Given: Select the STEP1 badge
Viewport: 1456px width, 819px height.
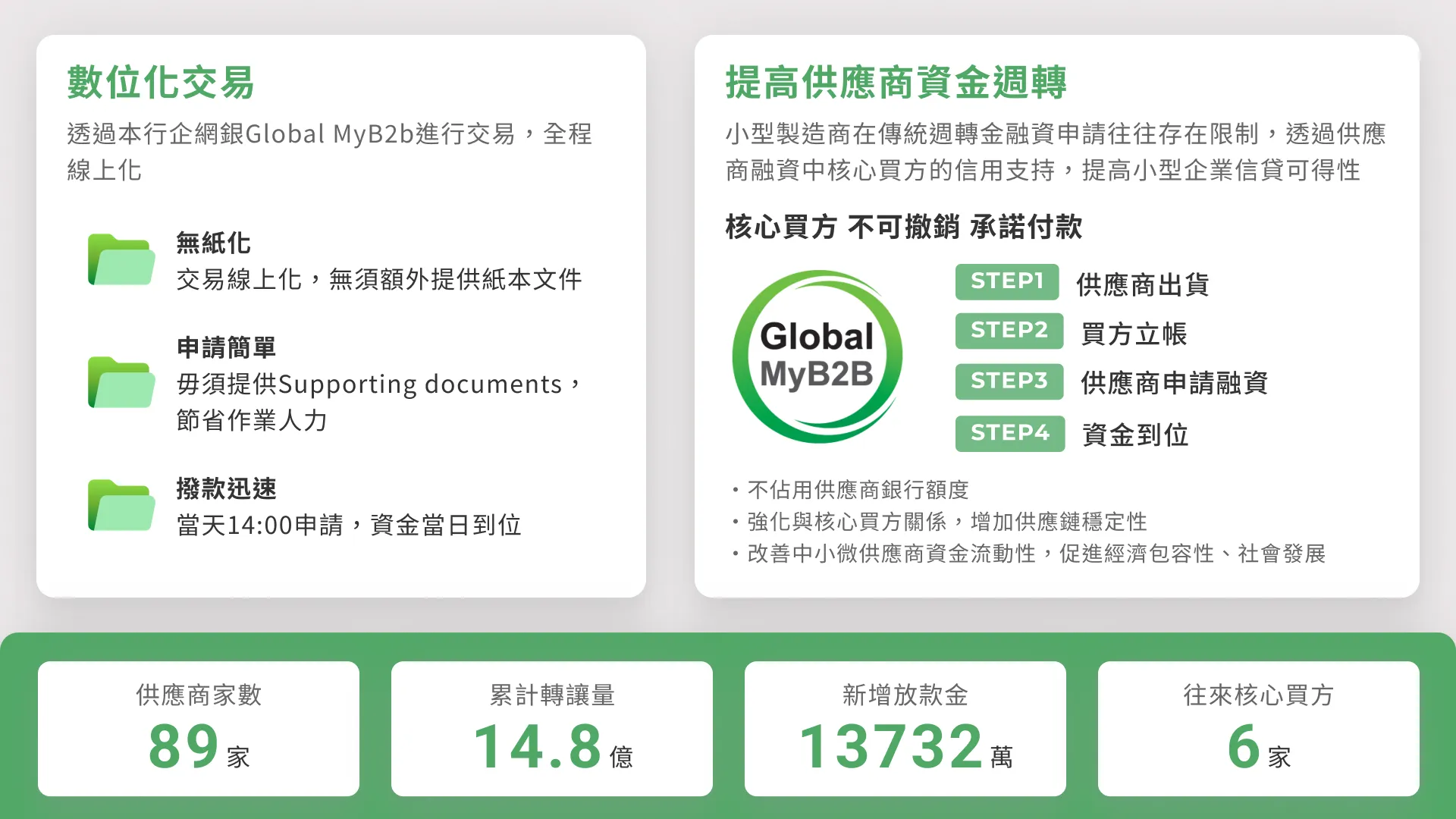Looking at the screenshot, I should tap(1007, 281).
